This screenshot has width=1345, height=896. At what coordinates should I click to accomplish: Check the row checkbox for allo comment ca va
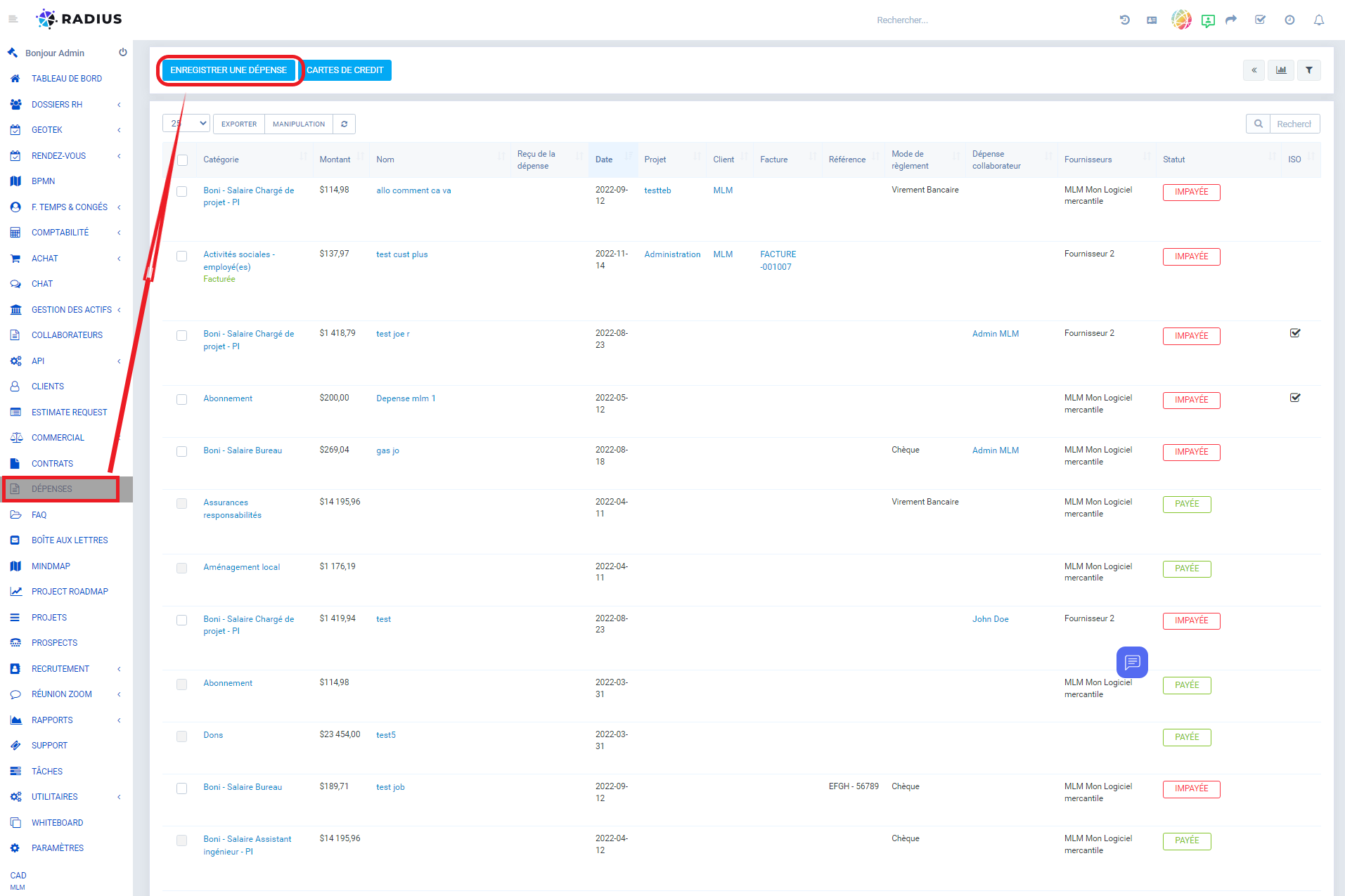click(x=181, y=192)
